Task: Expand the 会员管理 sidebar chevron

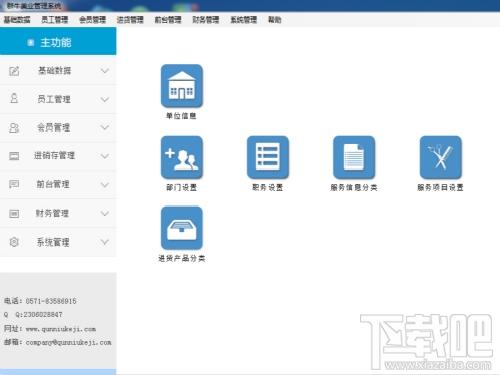Action: click(x=105, y=128)
